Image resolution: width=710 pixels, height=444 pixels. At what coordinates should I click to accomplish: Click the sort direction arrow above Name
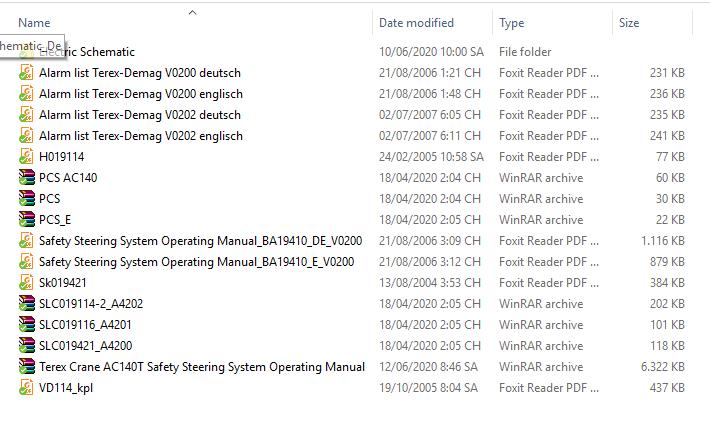coord(192,13)
